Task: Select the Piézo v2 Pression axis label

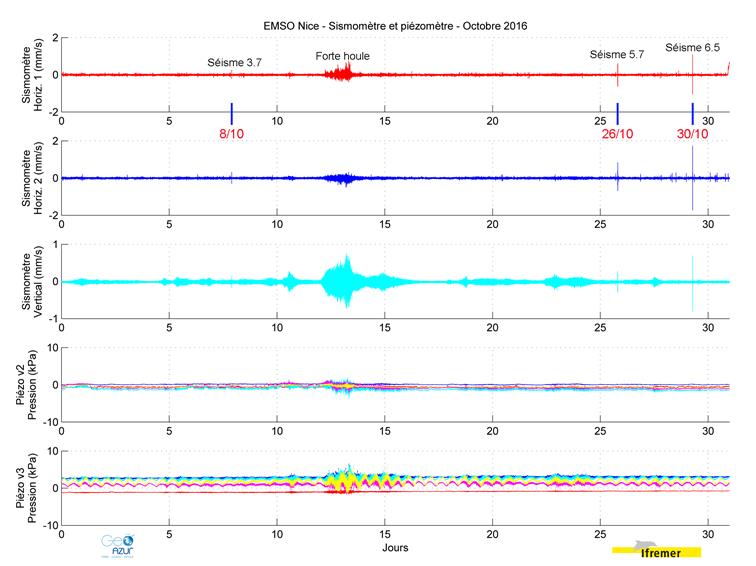Action: pos(29,385)
